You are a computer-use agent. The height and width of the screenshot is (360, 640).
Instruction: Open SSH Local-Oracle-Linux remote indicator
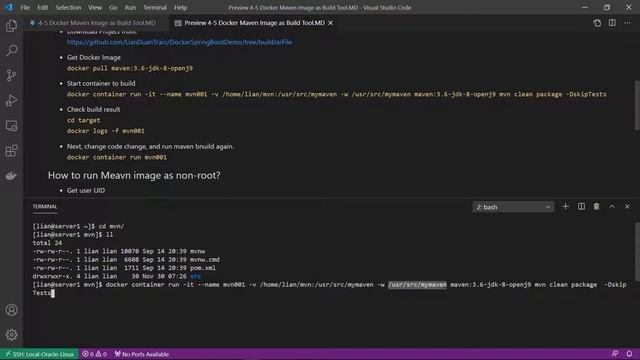[39, 354]
